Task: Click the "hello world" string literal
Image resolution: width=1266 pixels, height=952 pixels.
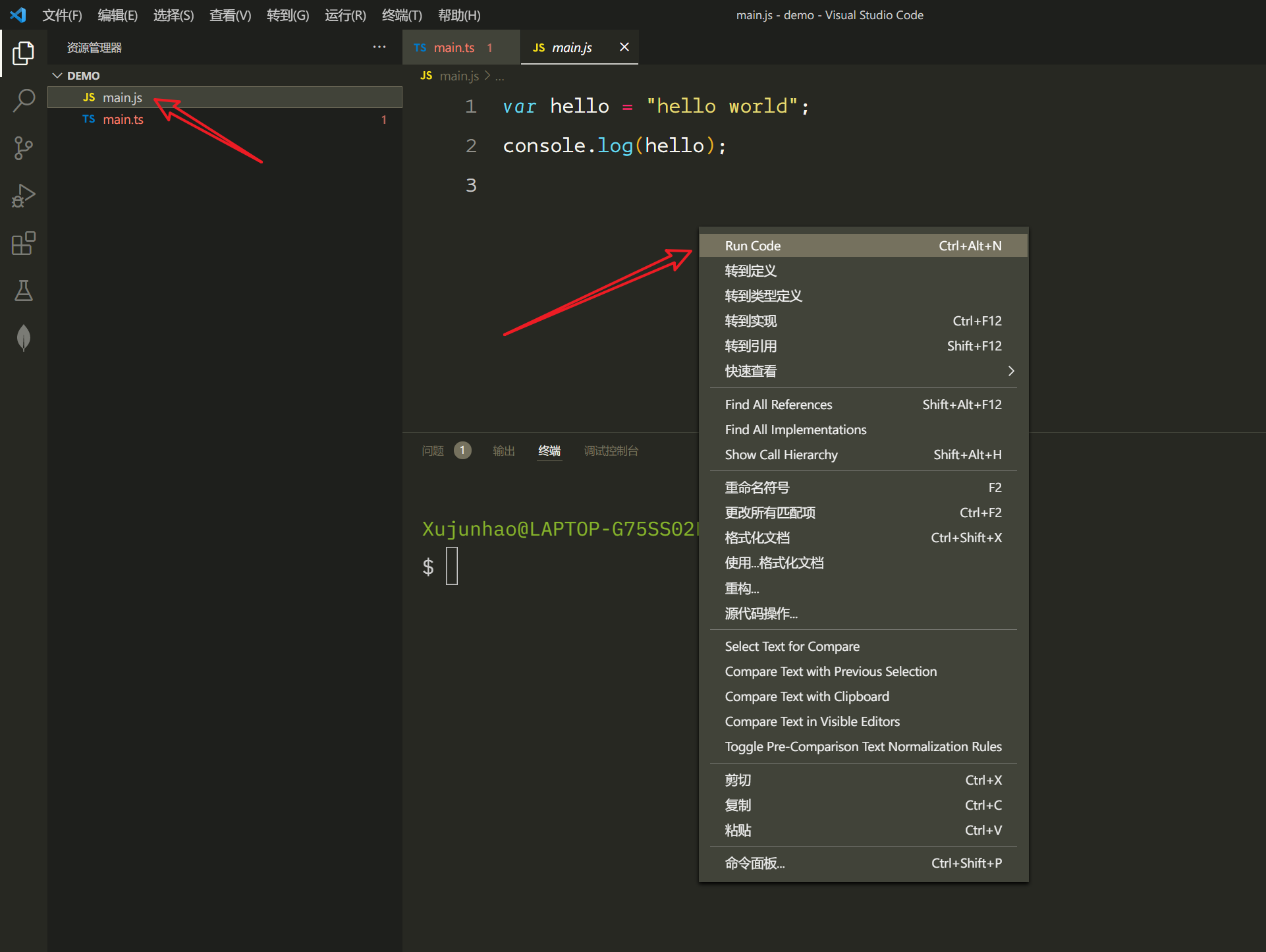Action: click(722, 106)
